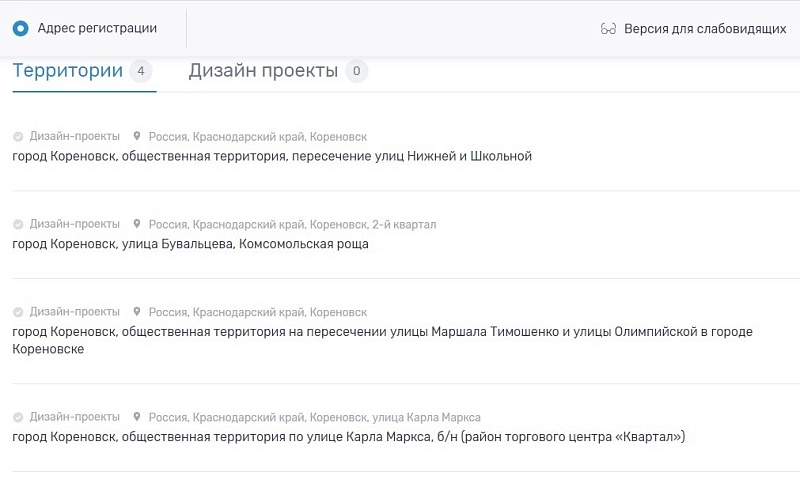
Task: Switch to the Дизайн проекты tab
Action: 263,71
